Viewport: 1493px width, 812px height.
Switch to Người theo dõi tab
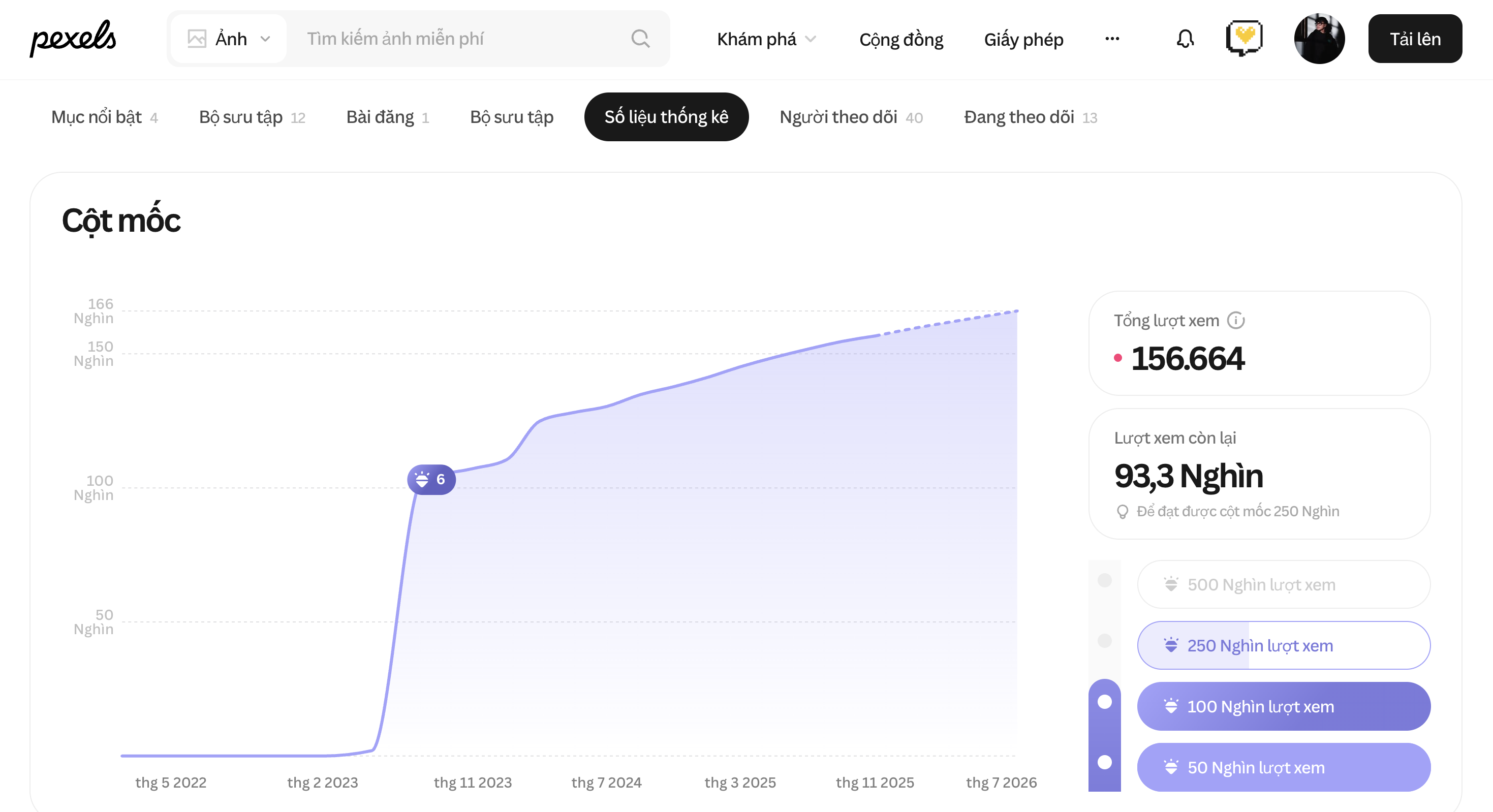click(850, 117)
